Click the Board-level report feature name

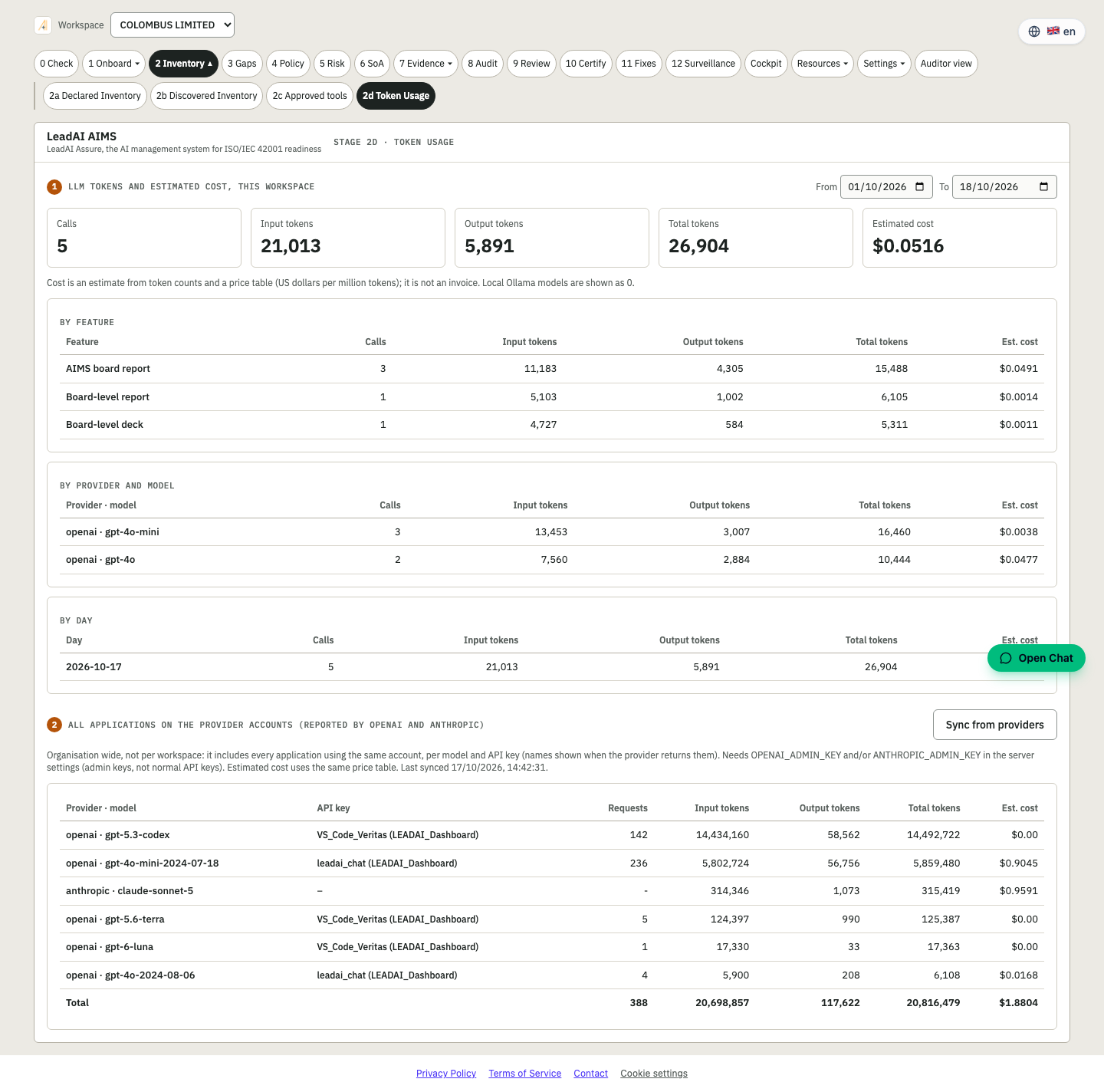(107, 397)
